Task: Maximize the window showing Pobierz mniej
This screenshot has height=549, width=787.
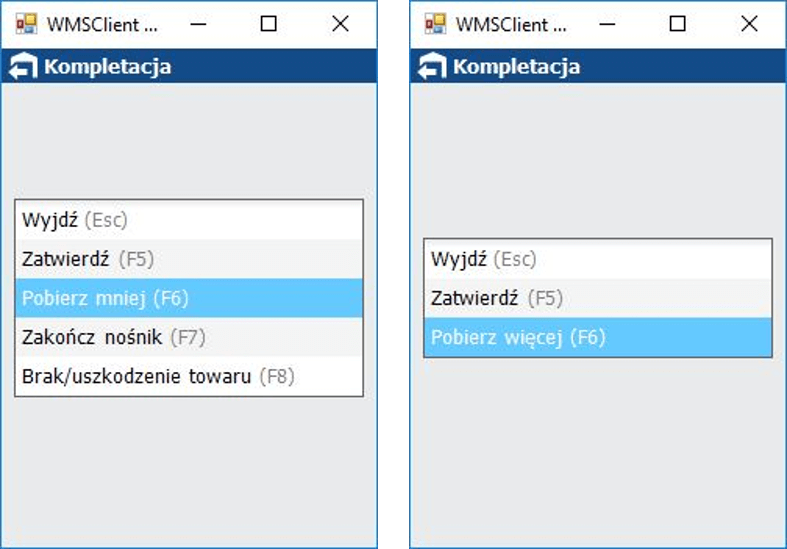Action: (268, 24)
